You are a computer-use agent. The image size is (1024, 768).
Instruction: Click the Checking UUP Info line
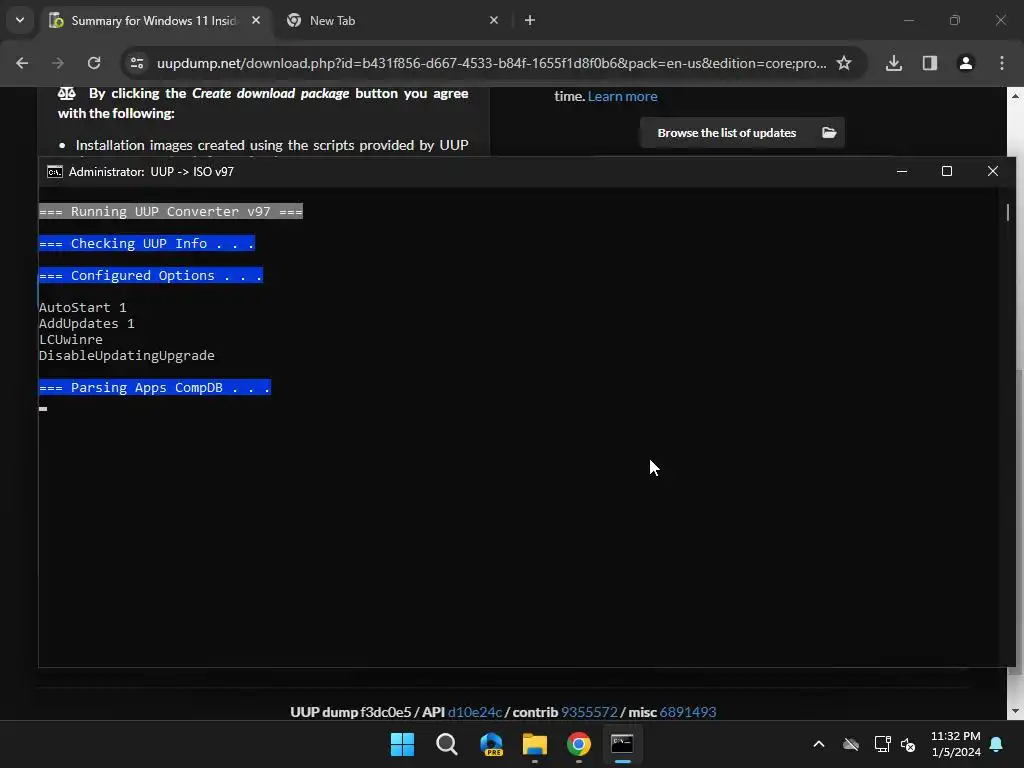point(146,243)
